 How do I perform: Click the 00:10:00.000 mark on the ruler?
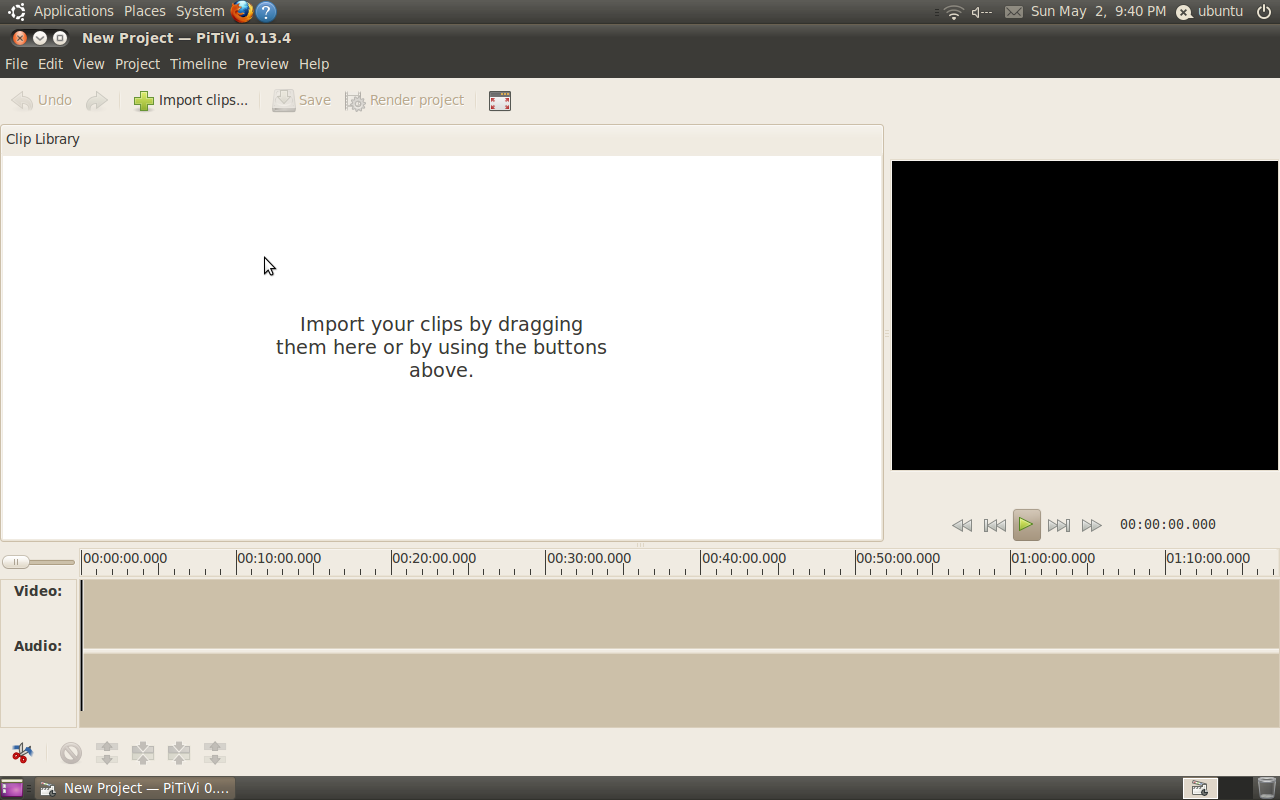pos(279,558)
